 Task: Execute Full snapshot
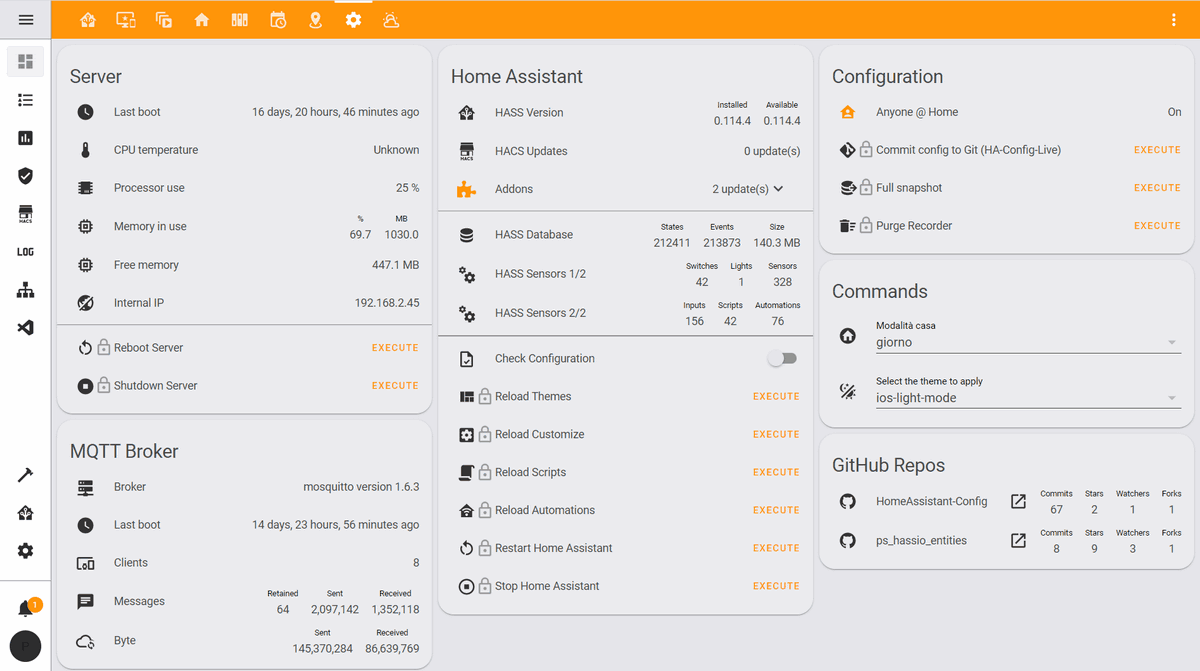pos(1157,188)
